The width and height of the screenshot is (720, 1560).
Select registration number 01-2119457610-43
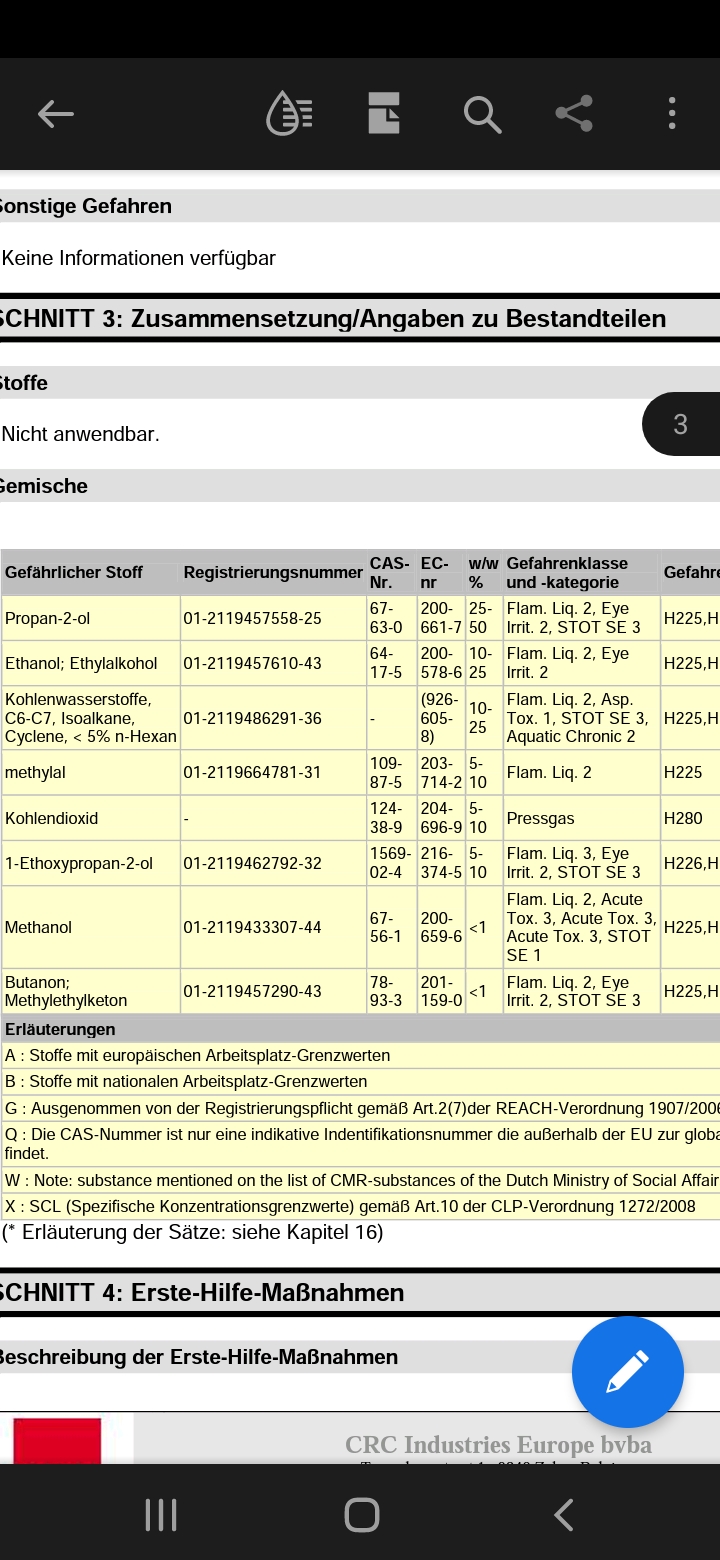tap(252, 663)
